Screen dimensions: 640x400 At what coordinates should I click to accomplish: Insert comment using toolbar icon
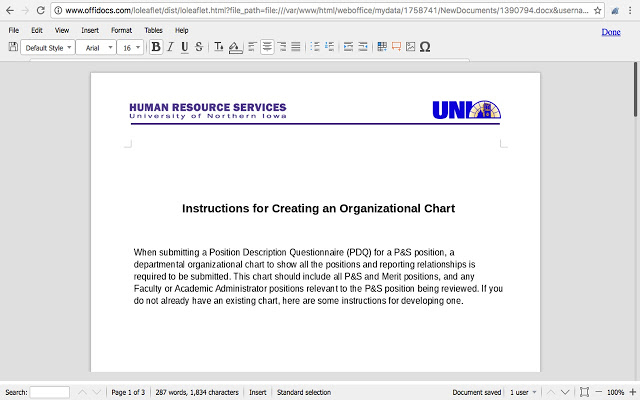pos(396,47)
